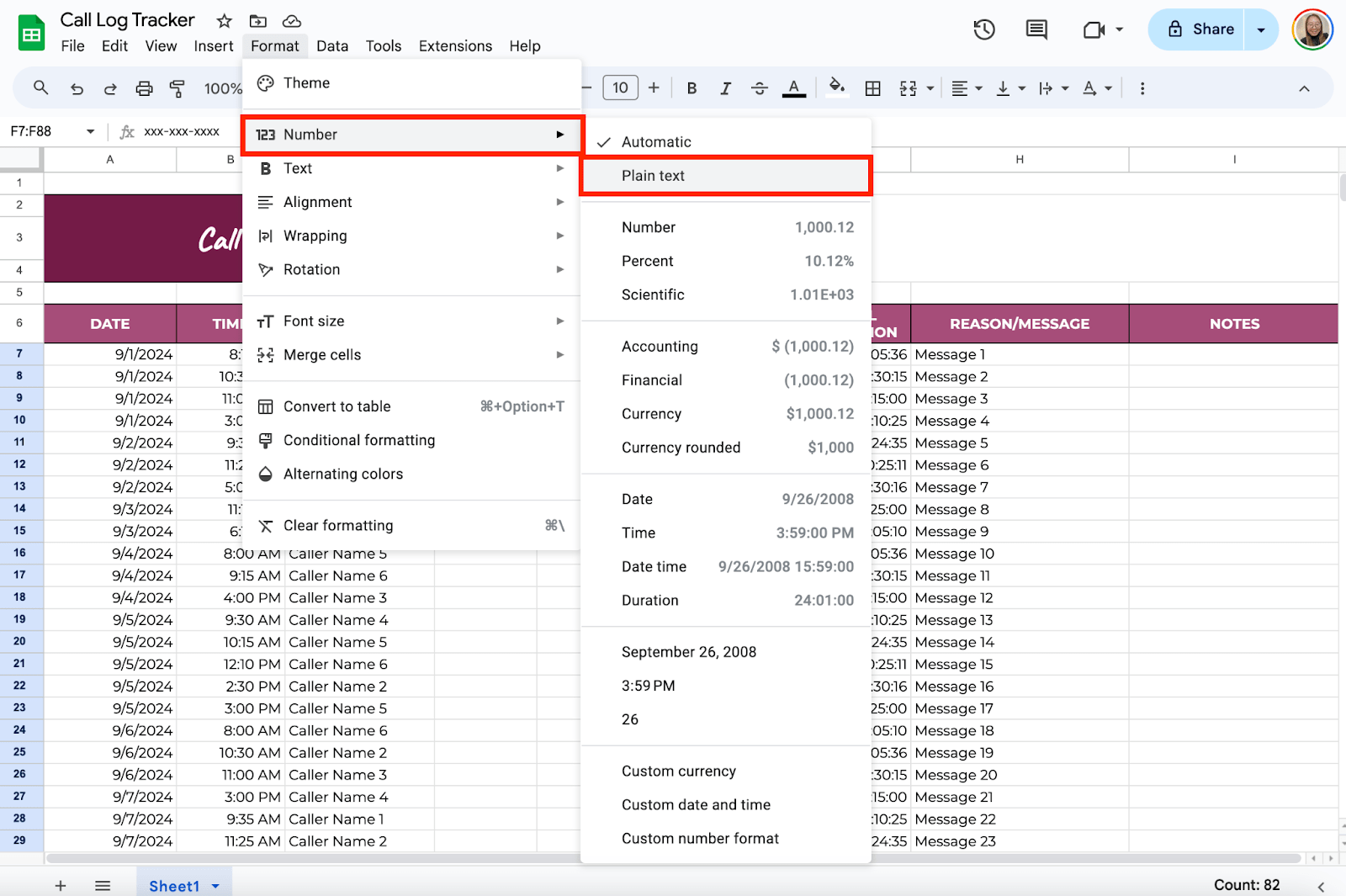Click the font size input field

620,87
